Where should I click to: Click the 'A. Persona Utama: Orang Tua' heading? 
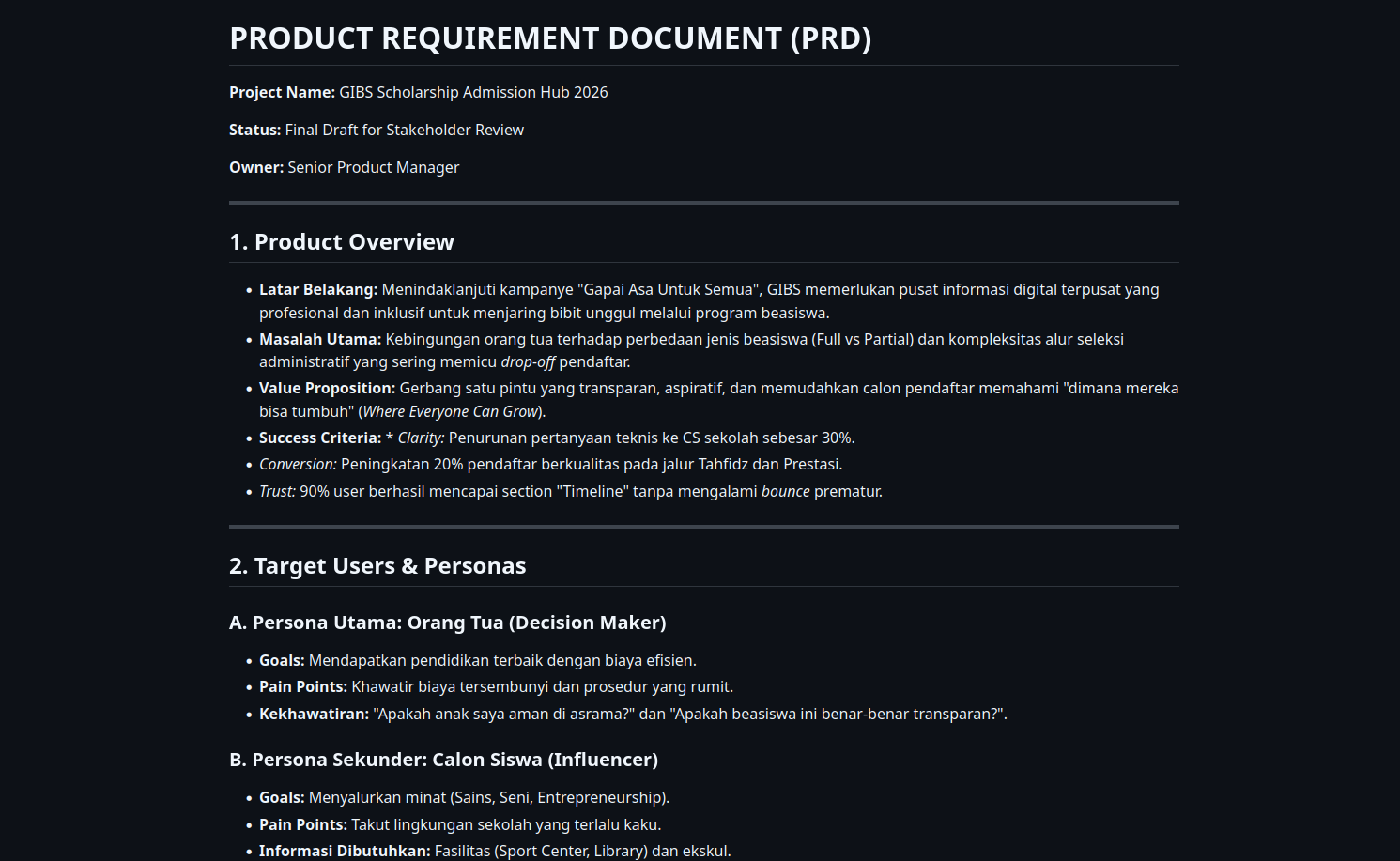[x=448, y=623]
